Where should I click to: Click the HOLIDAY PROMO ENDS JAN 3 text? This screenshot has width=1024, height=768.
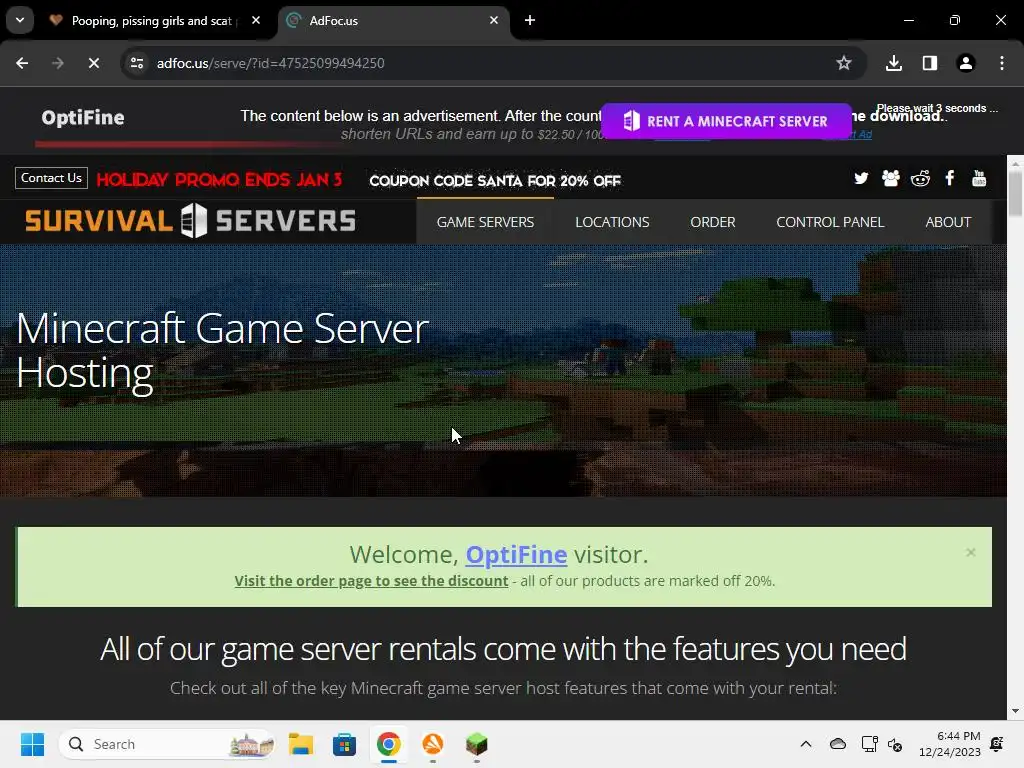click(x=219, y=180)
